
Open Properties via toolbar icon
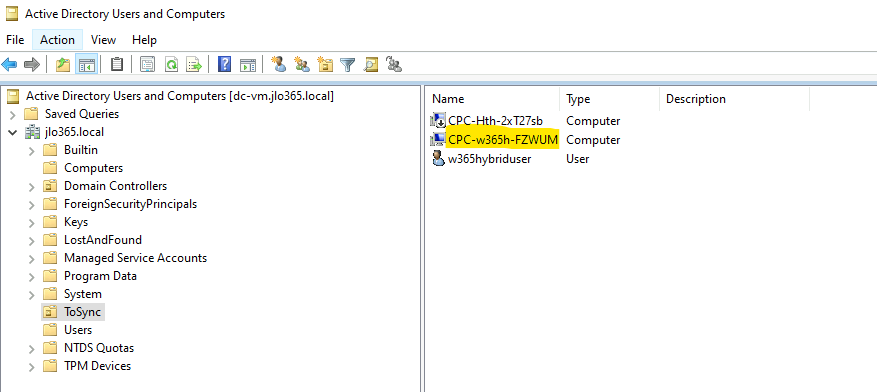tap(147, 65)
